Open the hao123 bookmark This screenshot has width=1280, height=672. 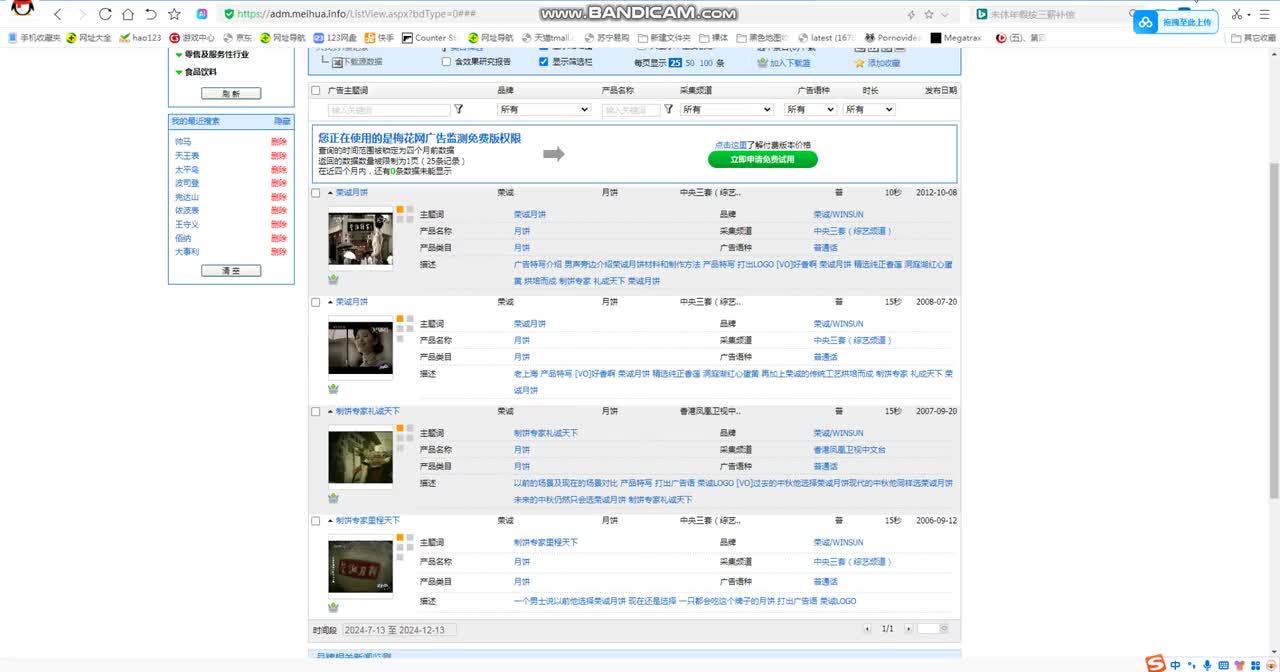click(x=139, y=38)
